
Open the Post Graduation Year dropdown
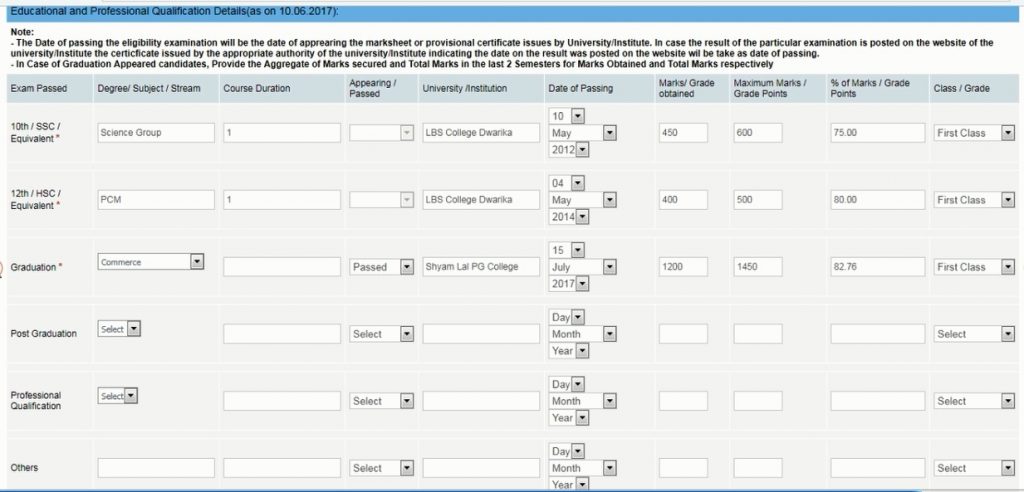[x=569, y=351]
